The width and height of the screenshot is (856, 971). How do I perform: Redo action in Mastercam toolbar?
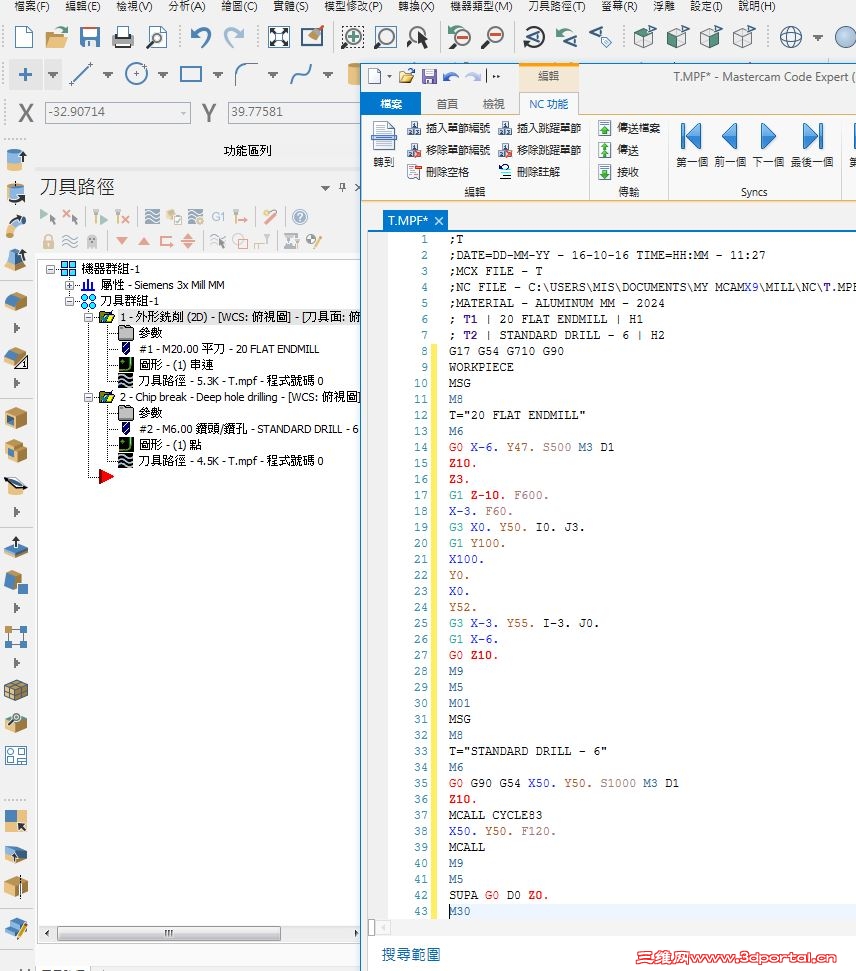click(x=234, y=37)
